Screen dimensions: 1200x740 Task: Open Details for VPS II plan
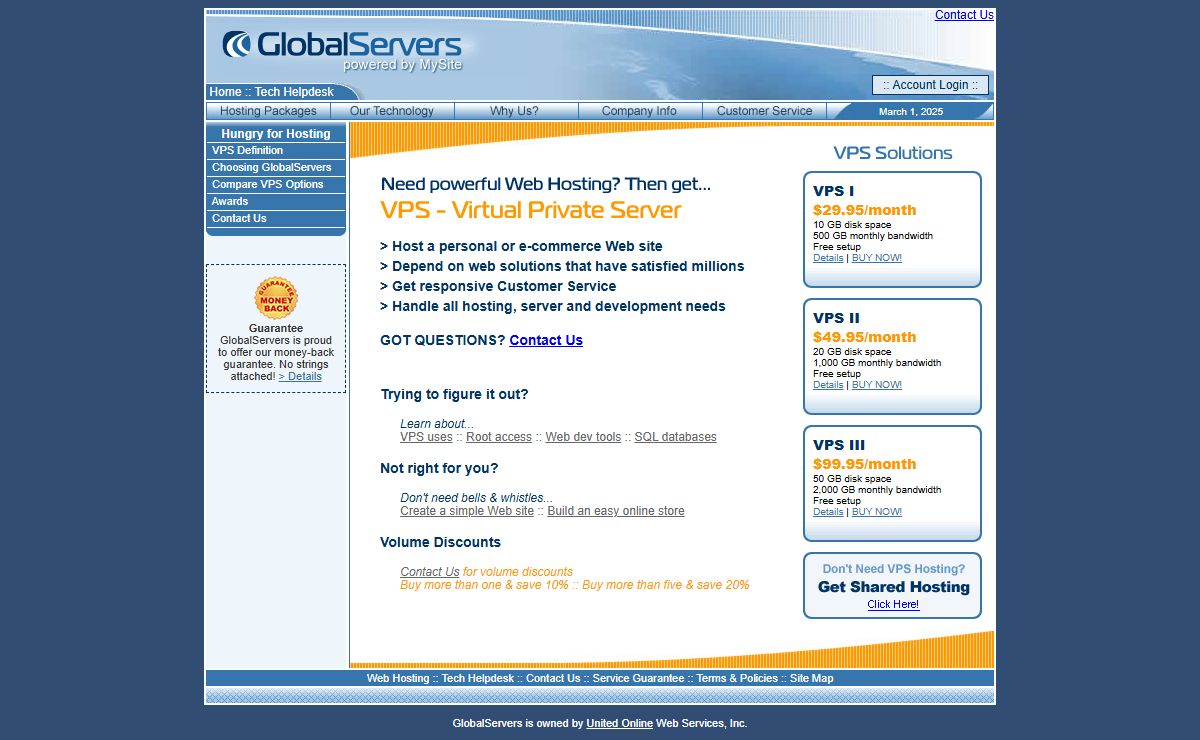click(828, 385)
